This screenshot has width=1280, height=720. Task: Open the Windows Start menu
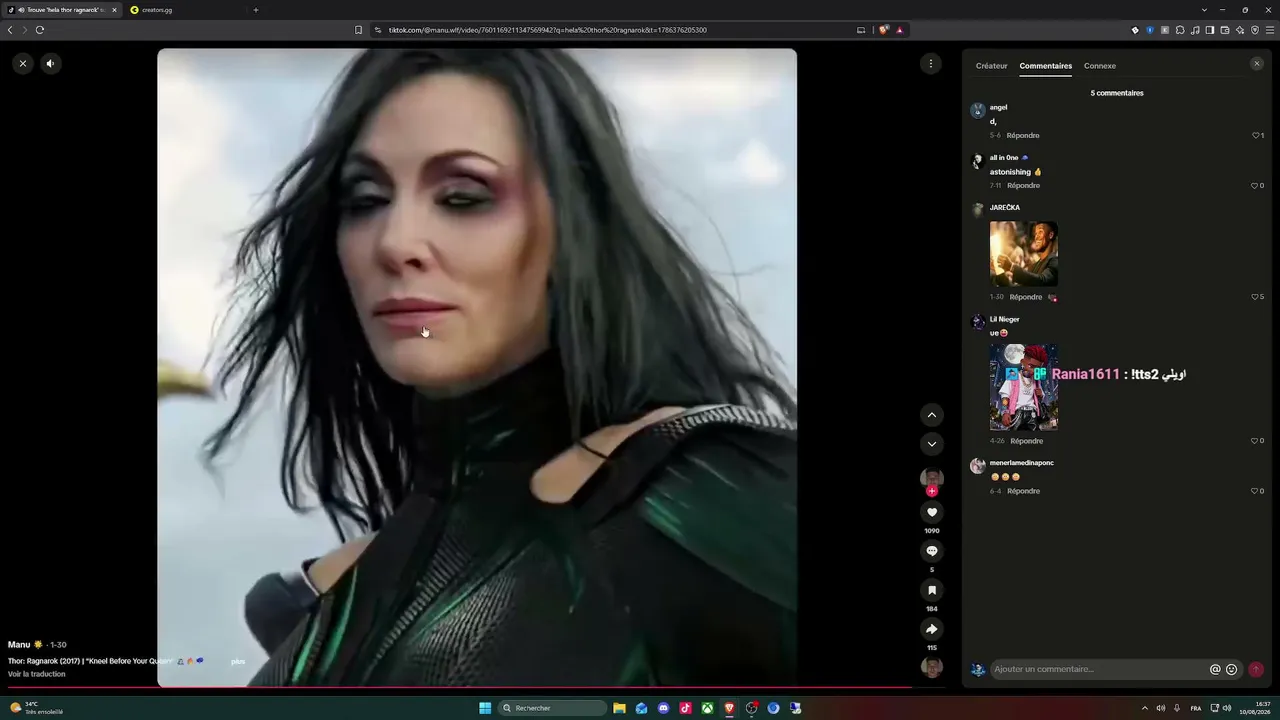[485, 708]
